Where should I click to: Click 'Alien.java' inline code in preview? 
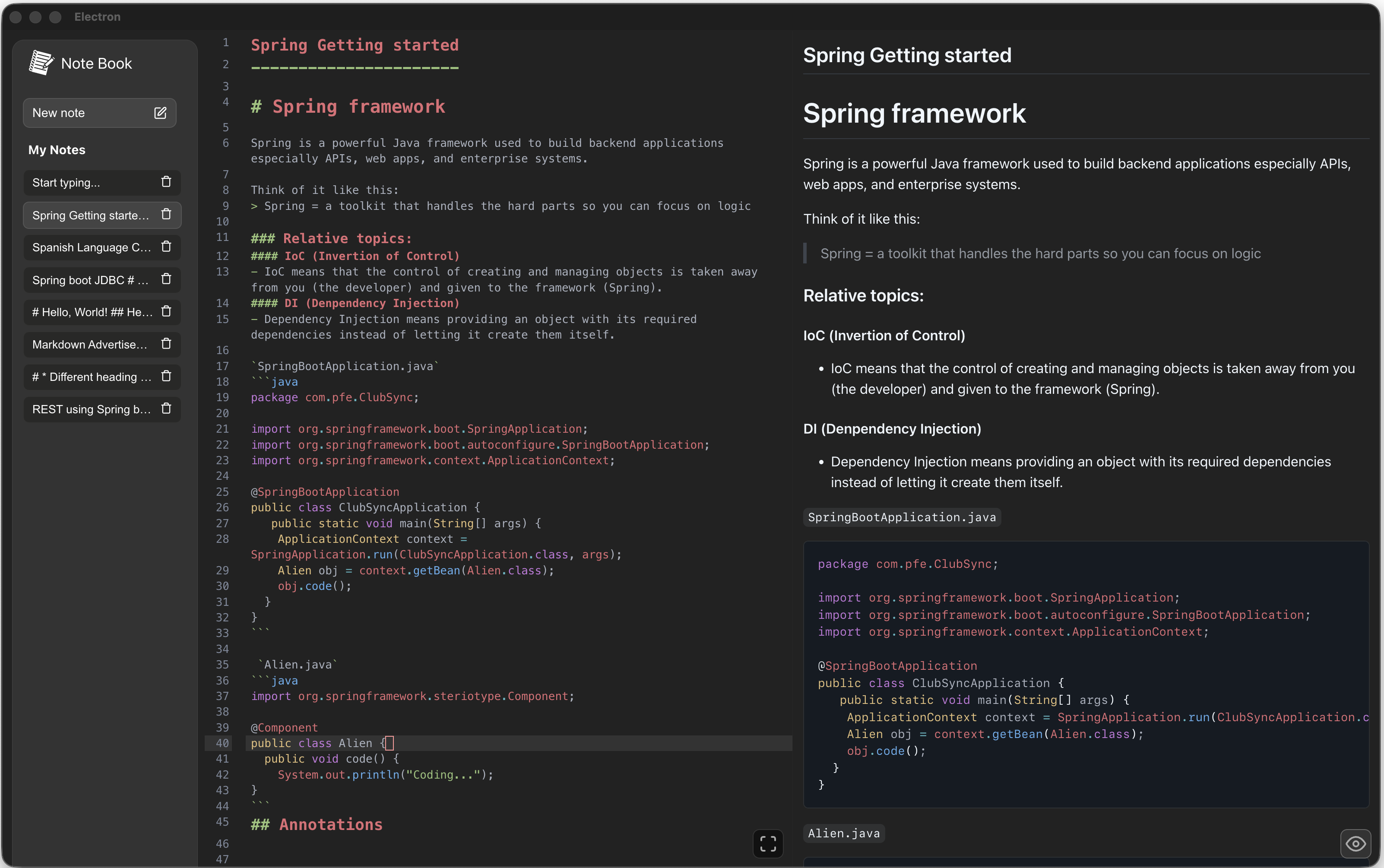click(x=844, y=833)
